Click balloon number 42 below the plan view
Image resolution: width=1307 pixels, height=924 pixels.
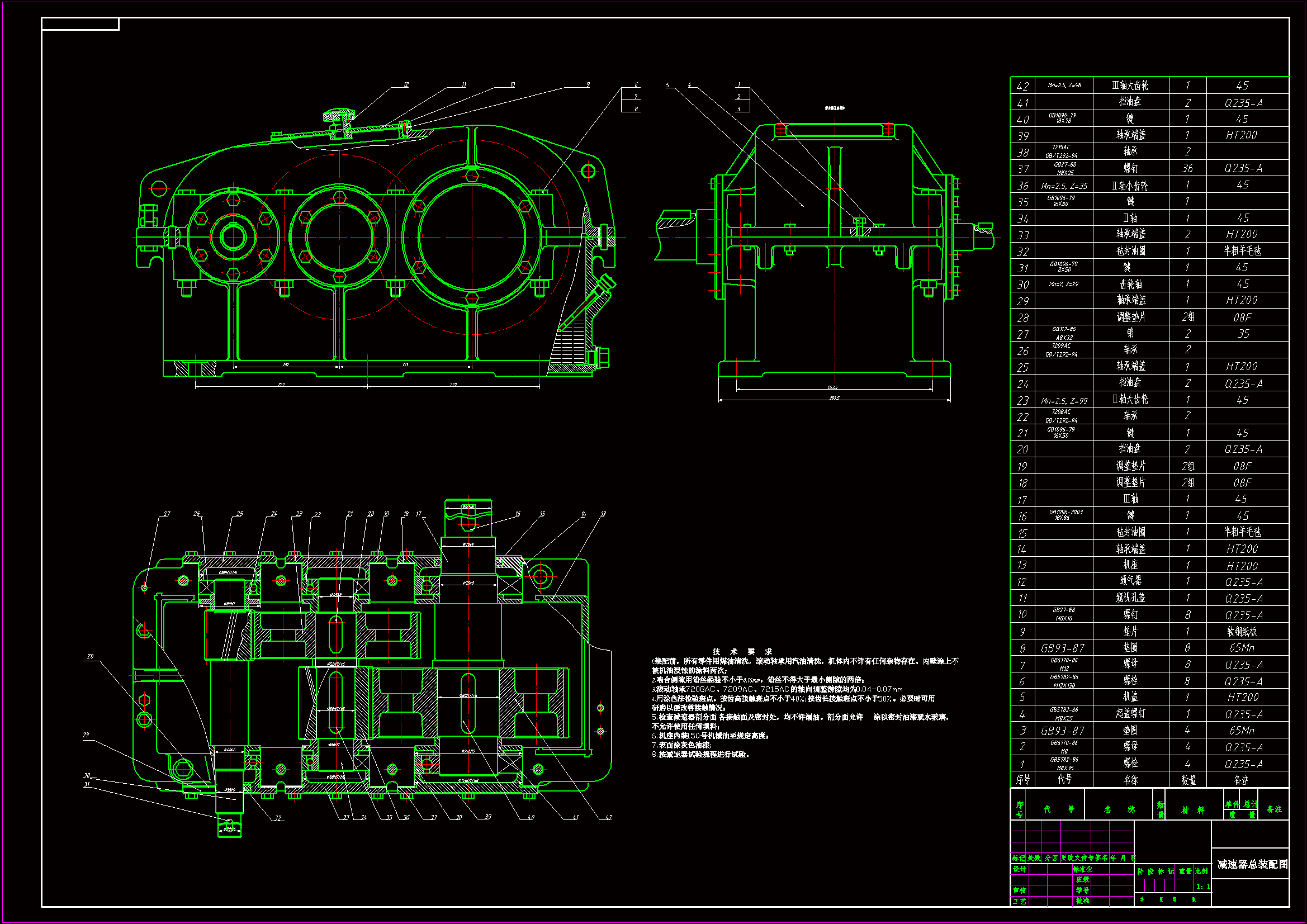pyautogui.click(x=609, y=817)
